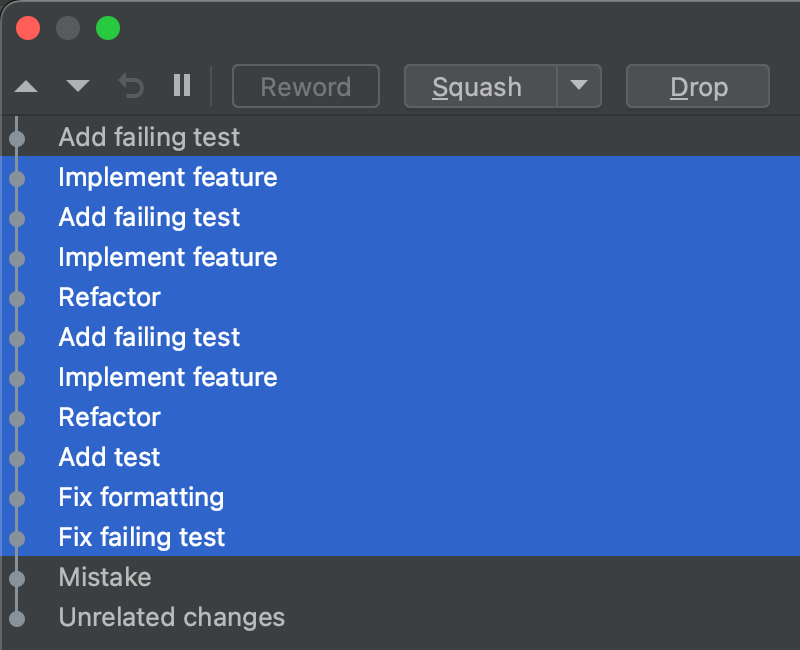Select the Mistake commit
The width and height of the screenshot is (800, 650).
click(105, 577)
